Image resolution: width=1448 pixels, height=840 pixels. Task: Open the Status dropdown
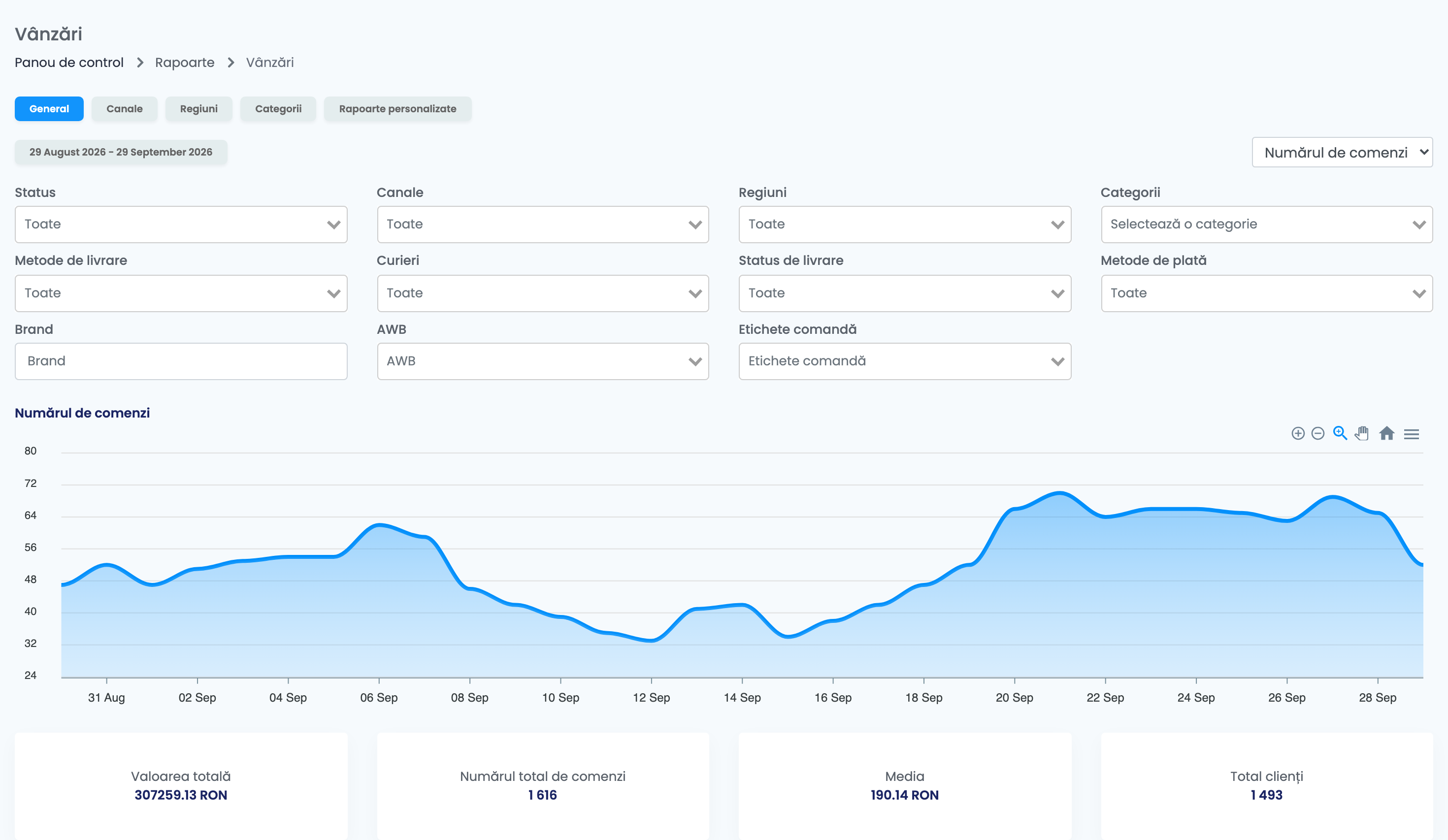[181, 224]
